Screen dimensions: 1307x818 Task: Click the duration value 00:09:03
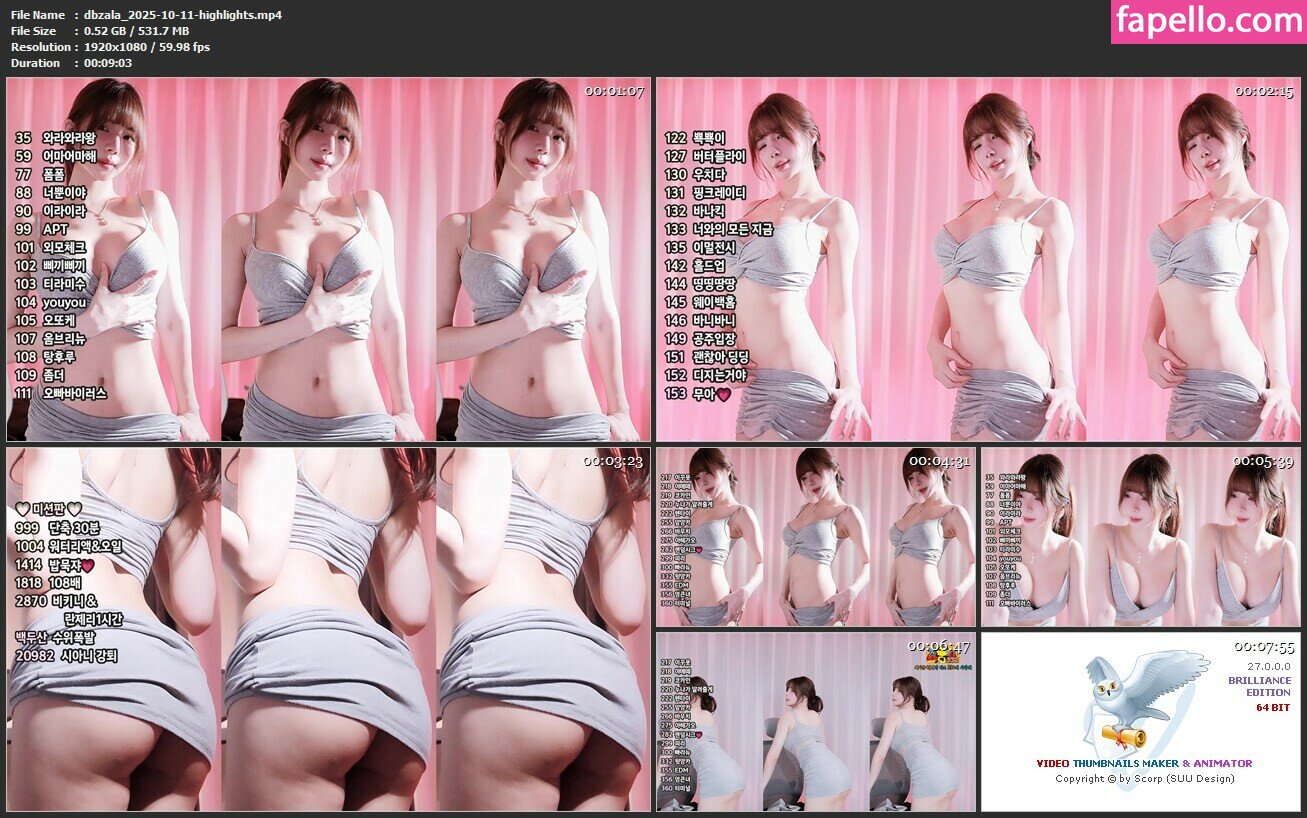(108, 63)
